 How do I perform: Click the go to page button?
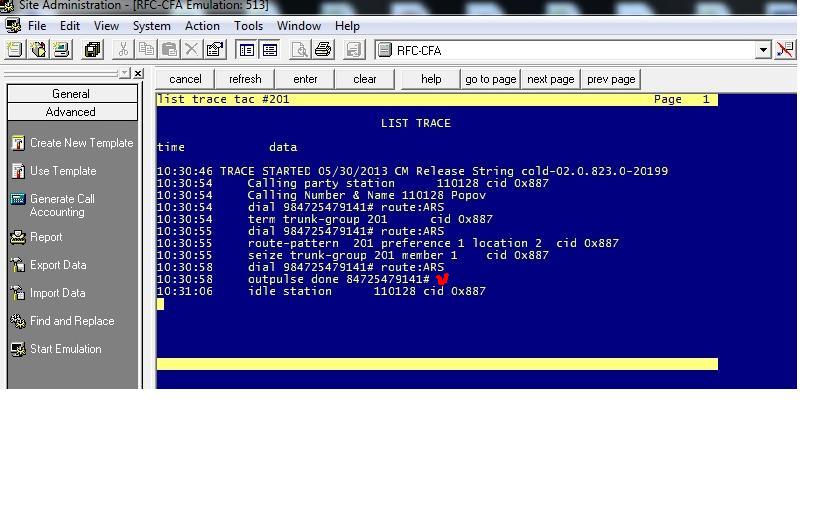490,79
